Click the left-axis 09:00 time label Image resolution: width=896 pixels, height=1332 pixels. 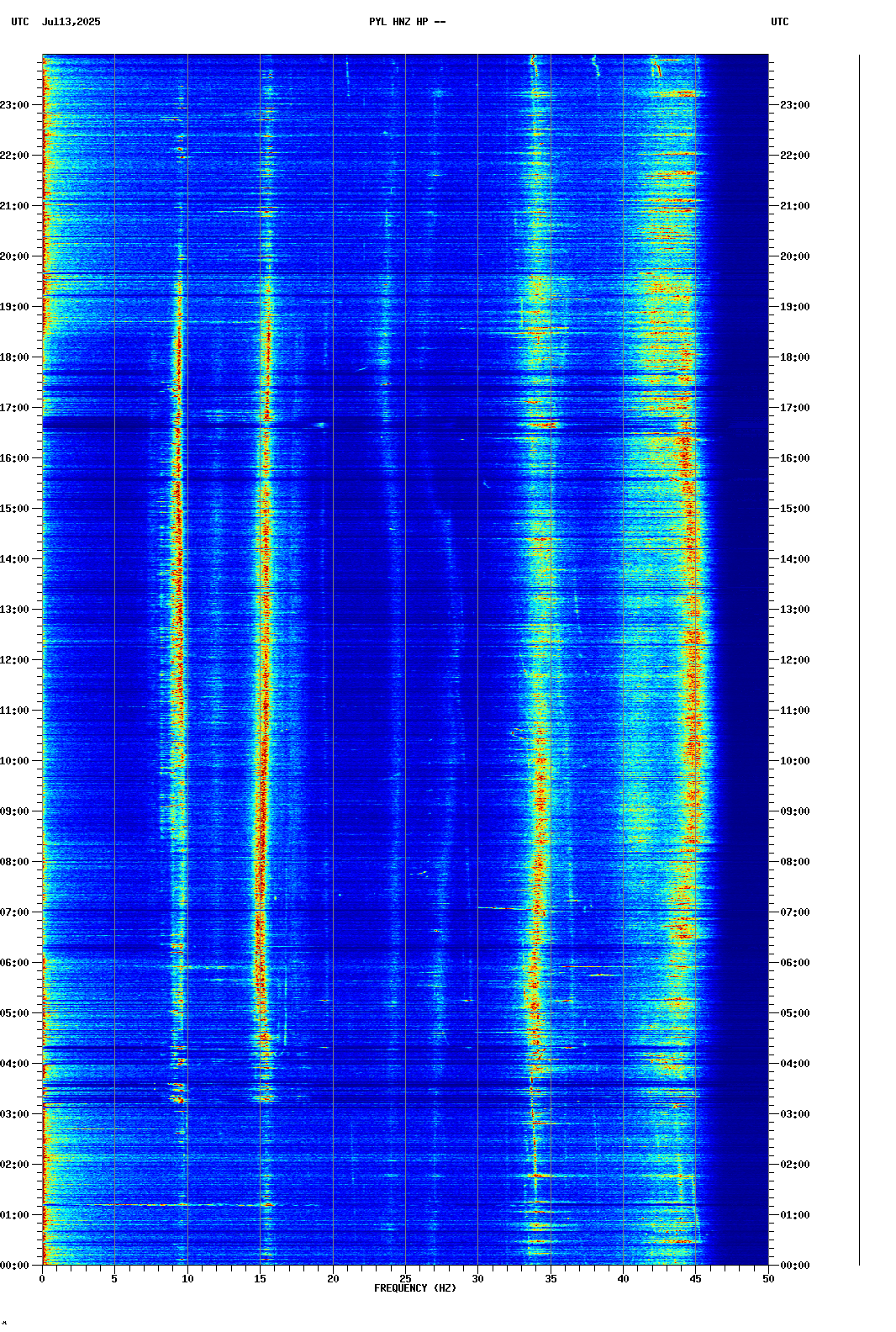click(14, 811)
